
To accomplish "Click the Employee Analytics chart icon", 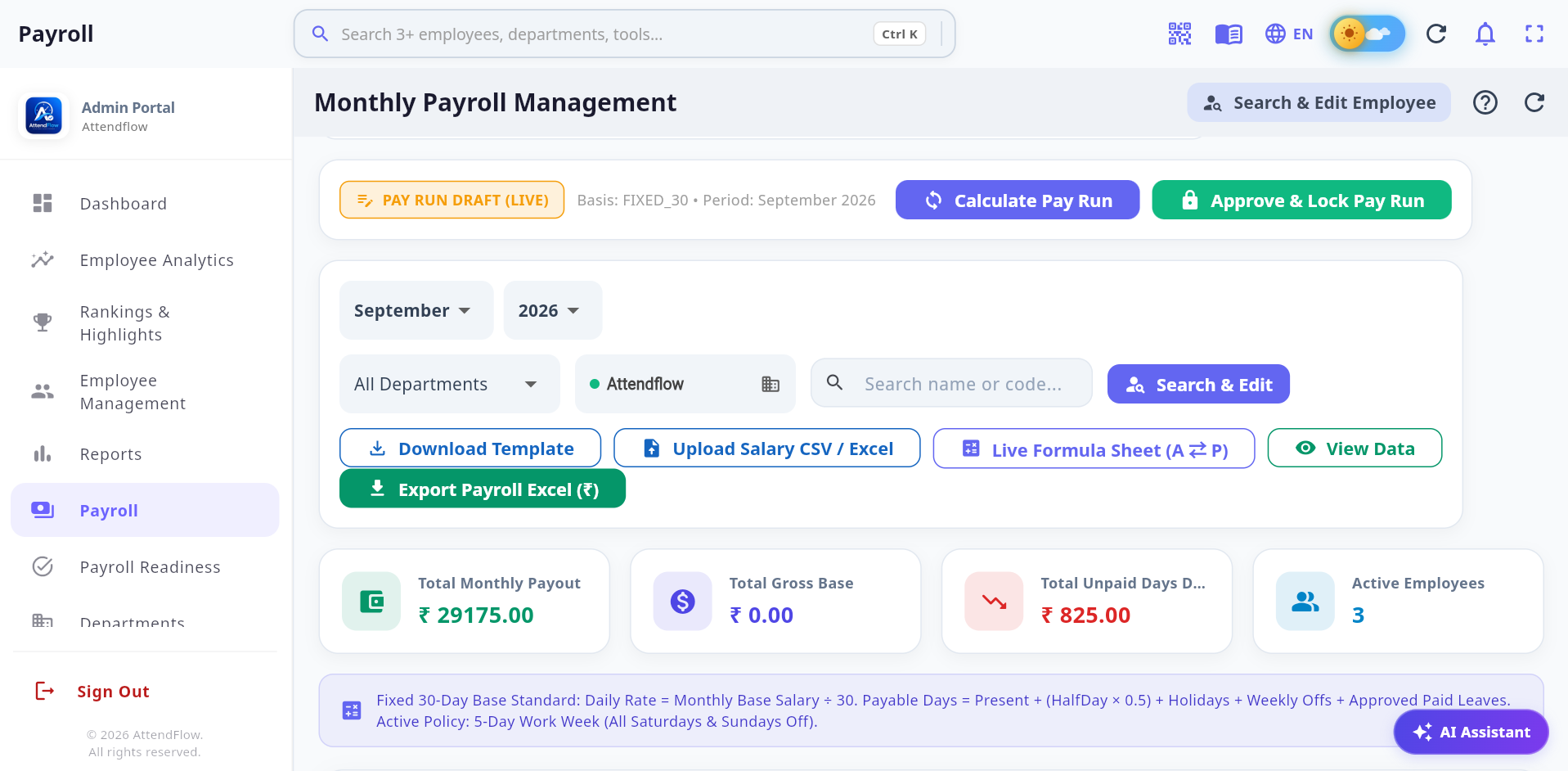I will click(43, 259).
